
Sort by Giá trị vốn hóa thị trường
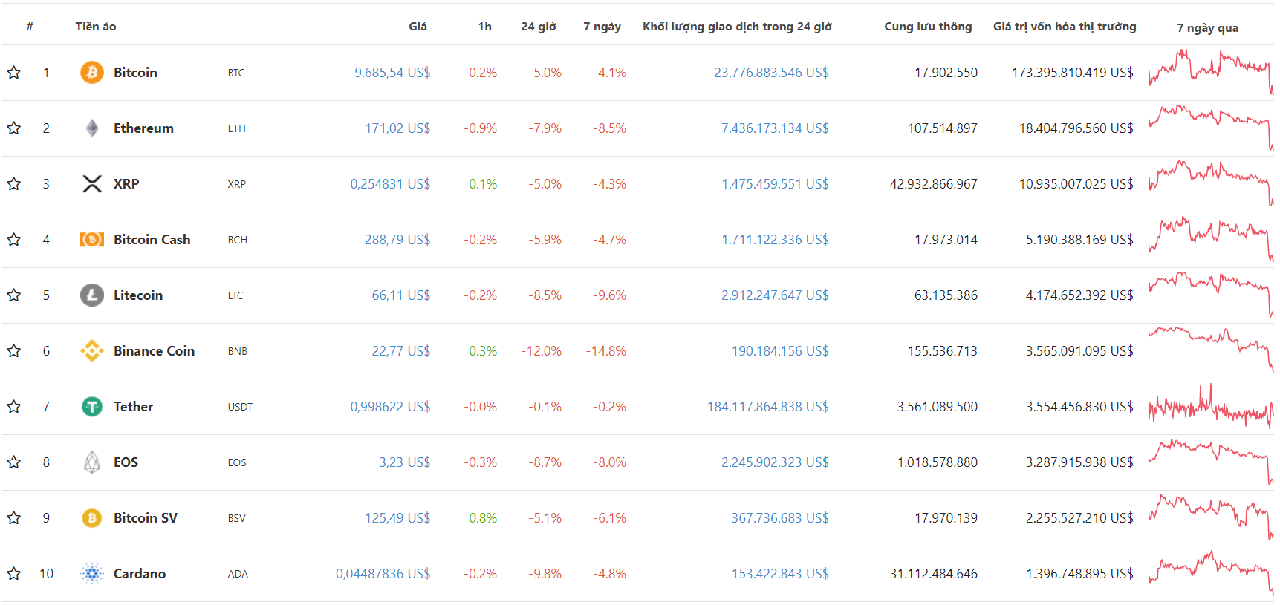click(1064, 27)
